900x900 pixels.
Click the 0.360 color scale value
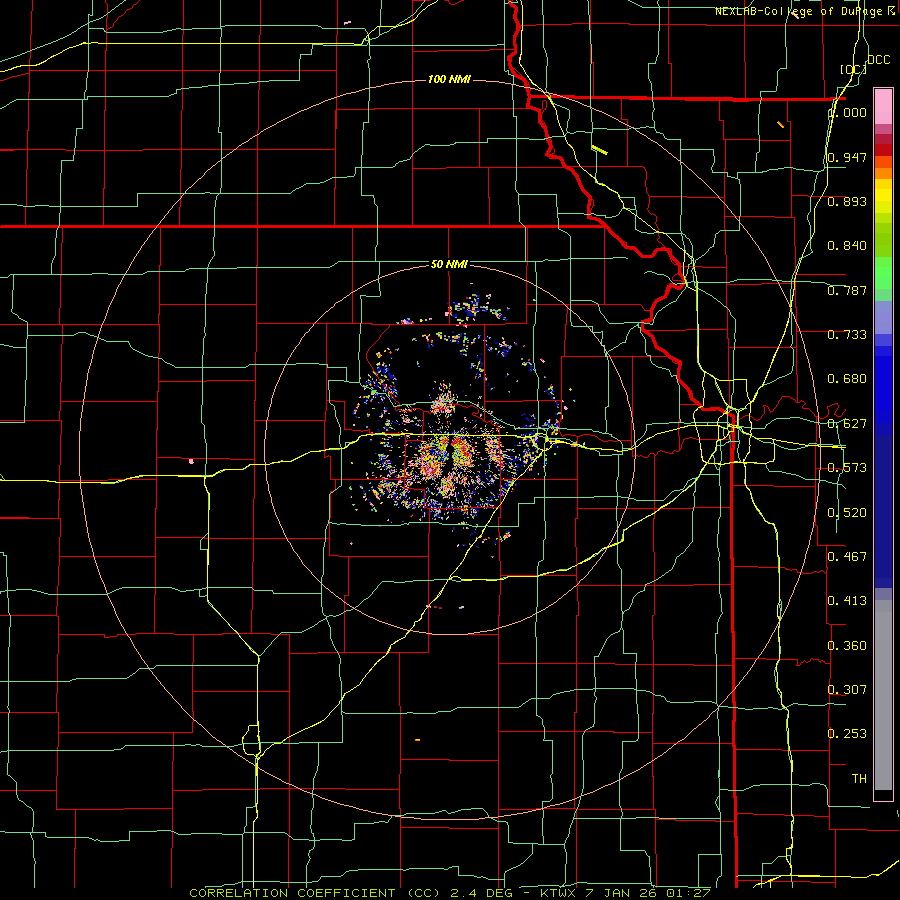click(847, 646)
